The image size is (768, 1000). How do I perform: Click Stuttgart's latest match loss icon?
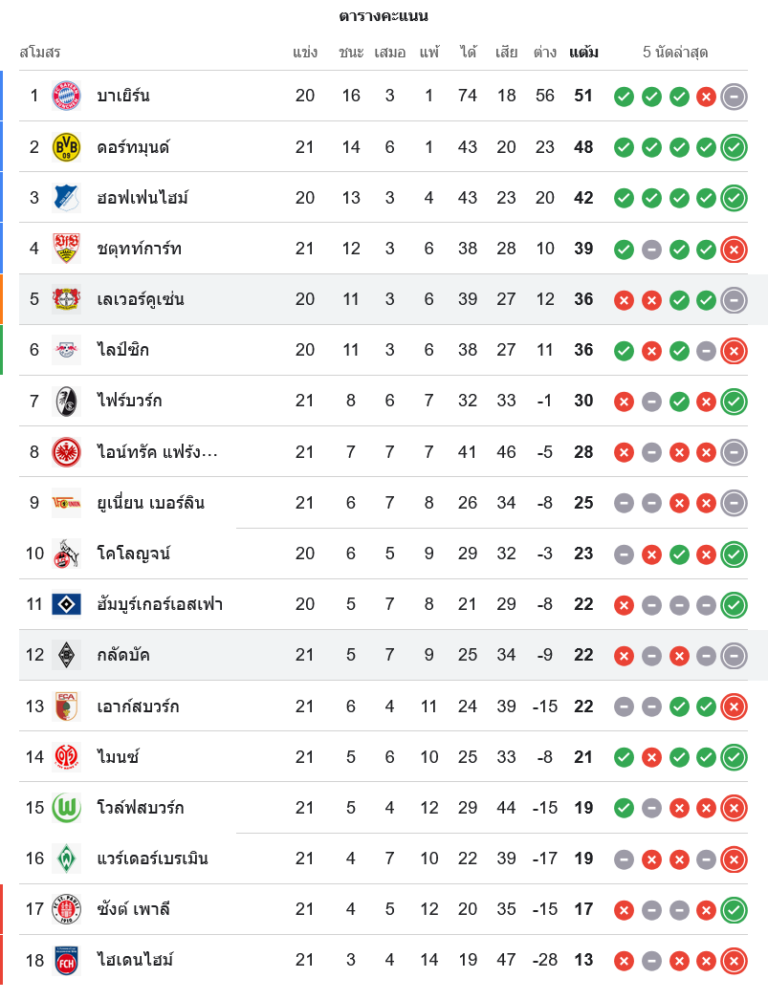[x=734, y=248]
